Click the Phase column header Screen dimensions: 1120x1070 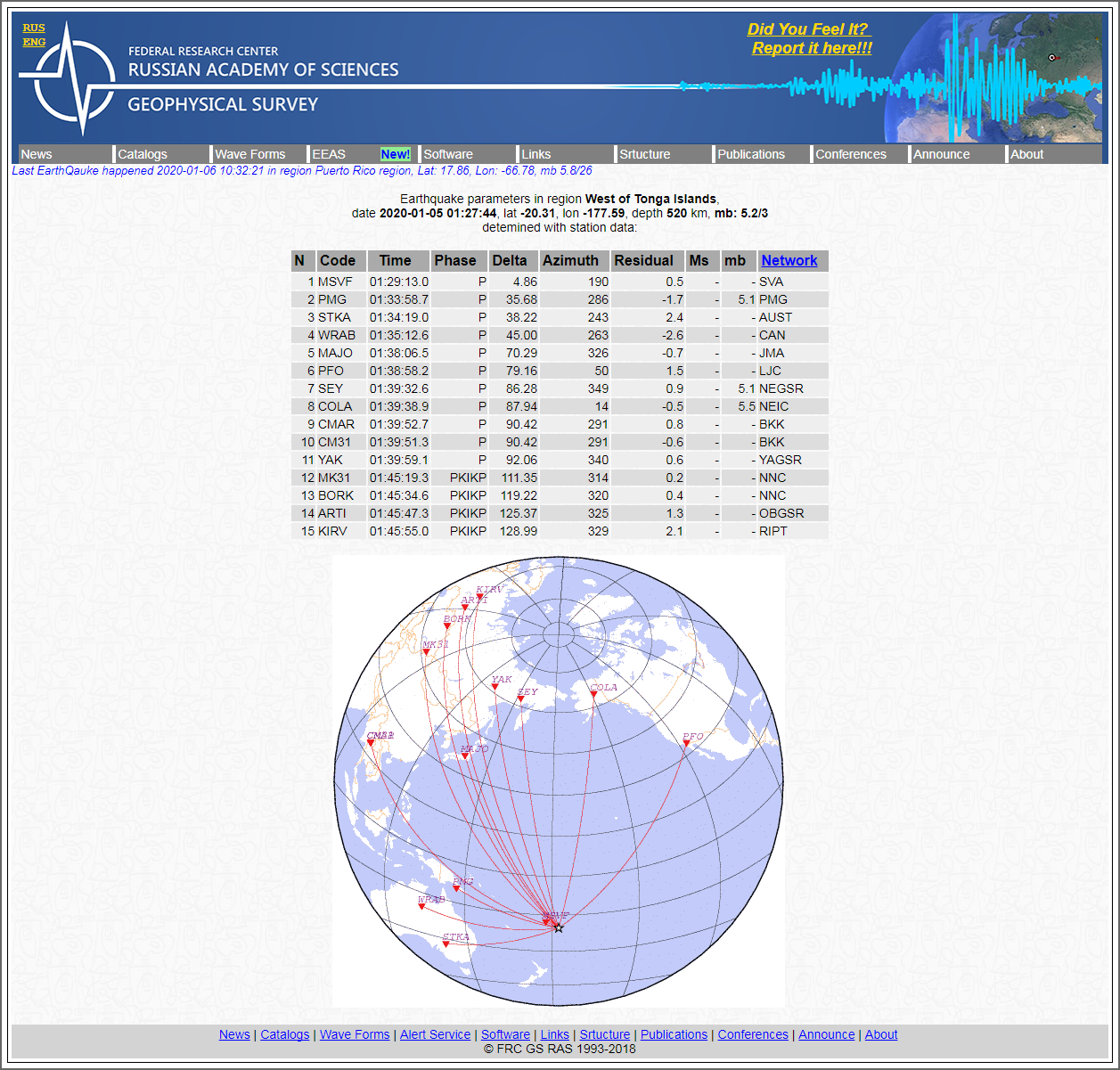tap(460, 261)
